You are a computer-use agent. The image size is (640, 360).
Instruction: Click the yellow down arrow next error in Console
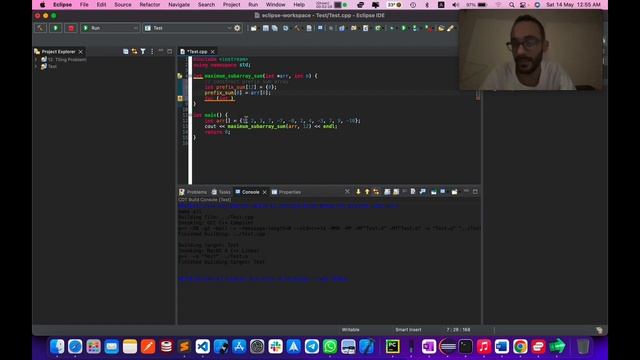tap(358, 192)
